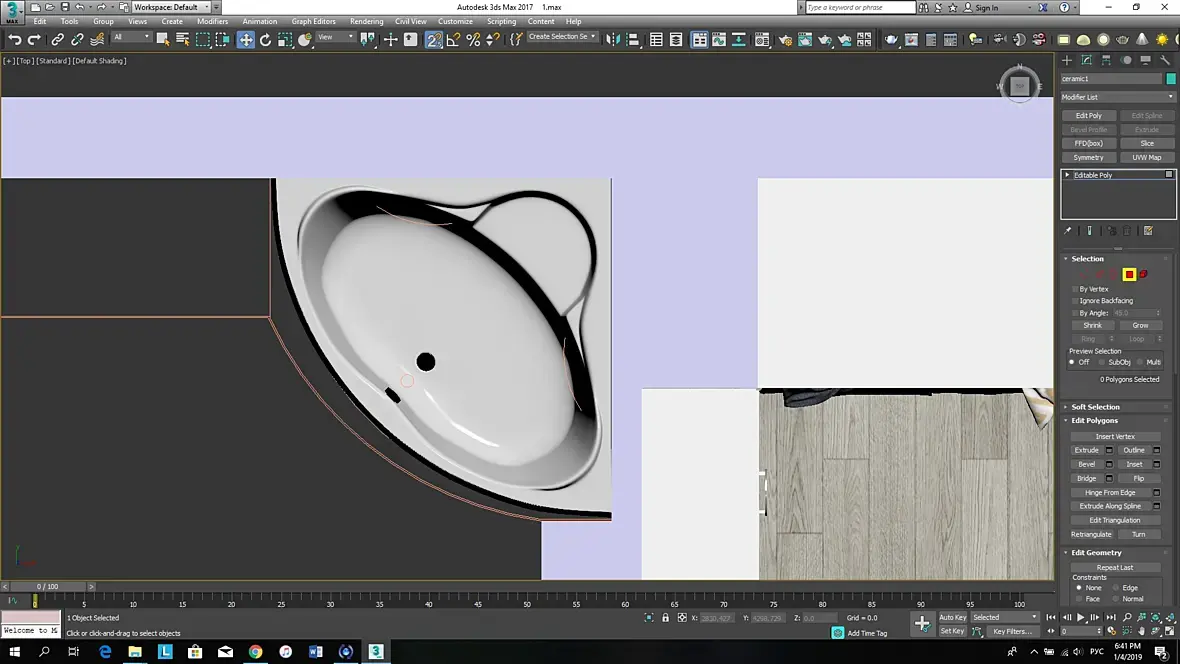Open the Mirror tool
The width and height of the screenshot is (1180, 664).
[613, 40]
